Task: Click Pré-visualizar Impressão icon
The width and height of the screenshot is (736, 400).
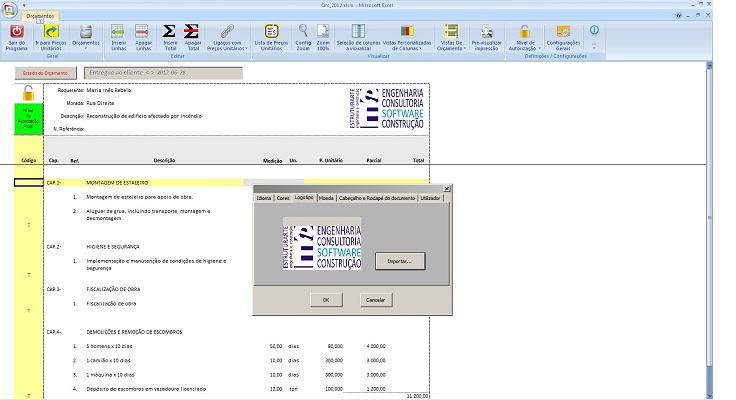Action: [x=485, y=32]
